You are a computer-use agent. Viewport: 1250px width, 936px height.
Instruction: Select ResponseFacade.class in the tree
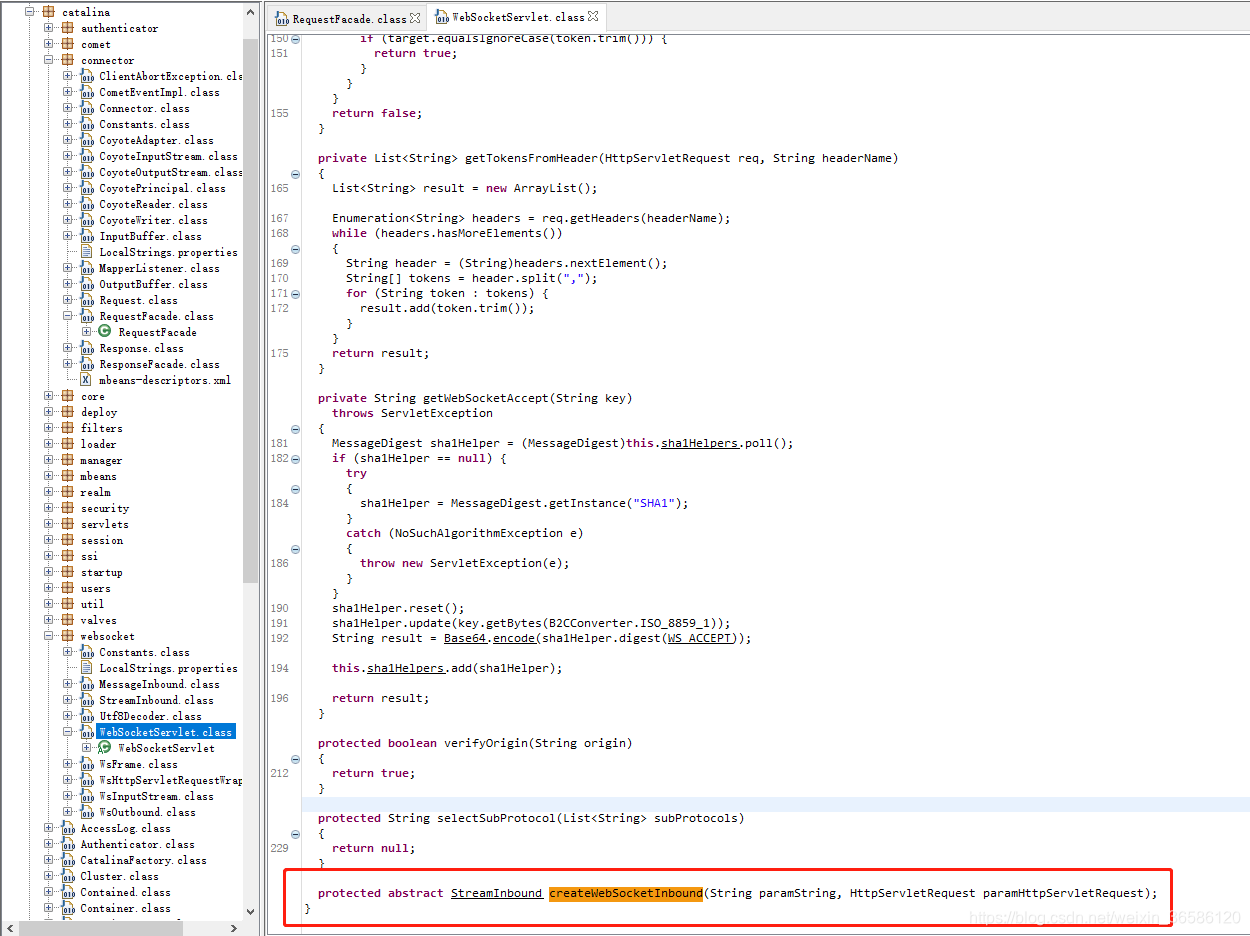(x=159, y=364)
